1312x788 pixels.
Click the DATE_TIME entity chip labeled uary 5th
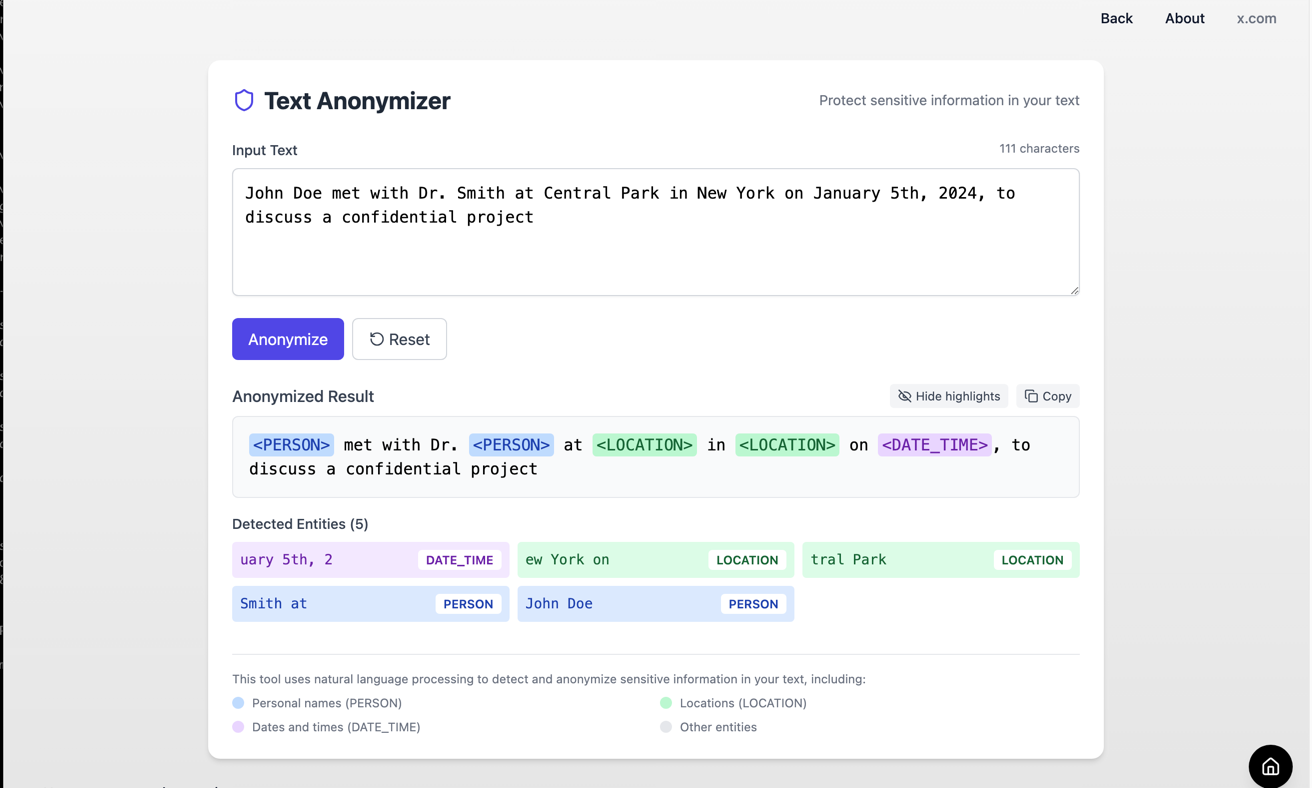click(x=370, y=560)
